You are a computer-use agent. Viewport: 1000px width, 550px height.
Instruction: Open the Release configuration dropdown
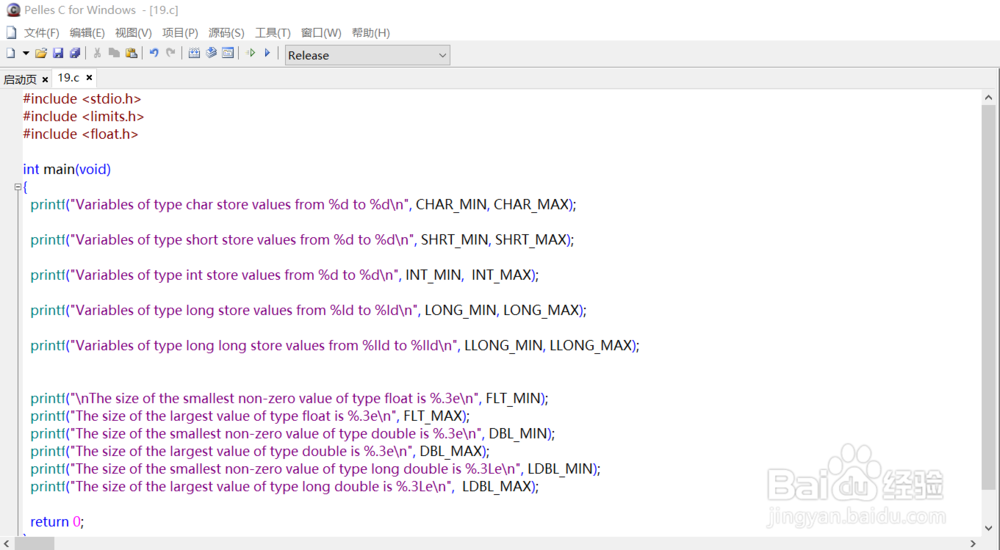367,55
